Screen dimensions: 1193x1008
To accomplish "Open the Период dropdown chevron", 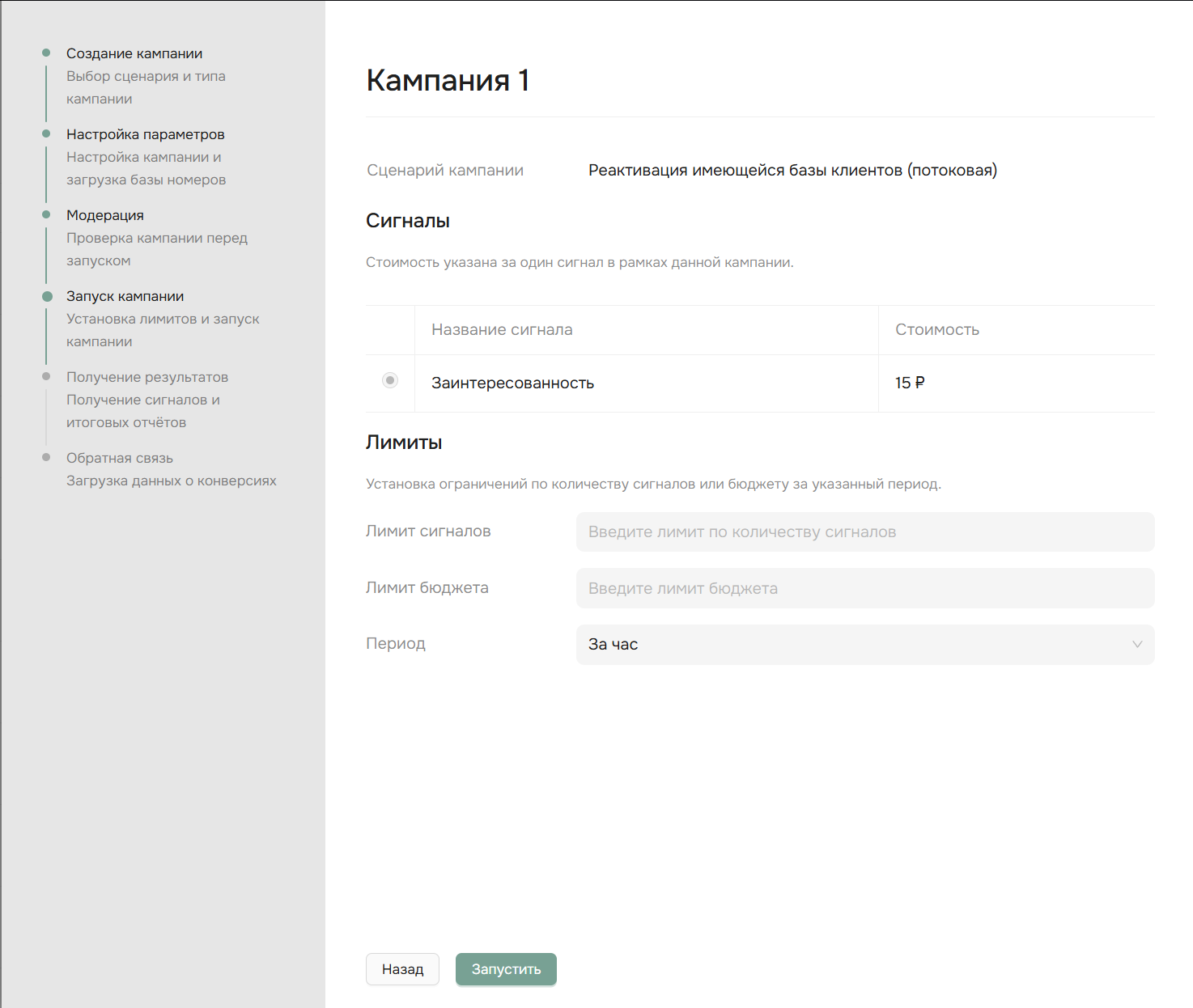I will 1136,645.
